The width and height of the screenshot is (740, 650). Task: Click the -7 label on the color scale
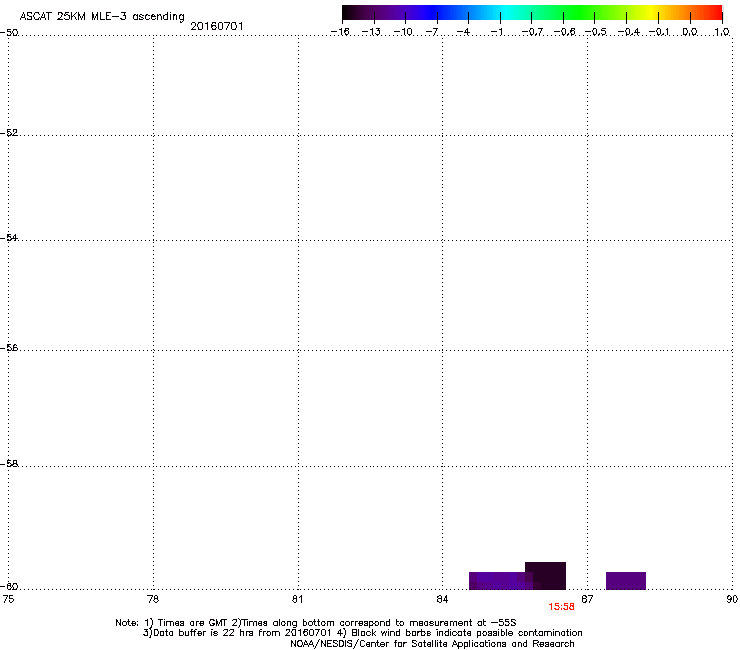(x=432, y=32)
